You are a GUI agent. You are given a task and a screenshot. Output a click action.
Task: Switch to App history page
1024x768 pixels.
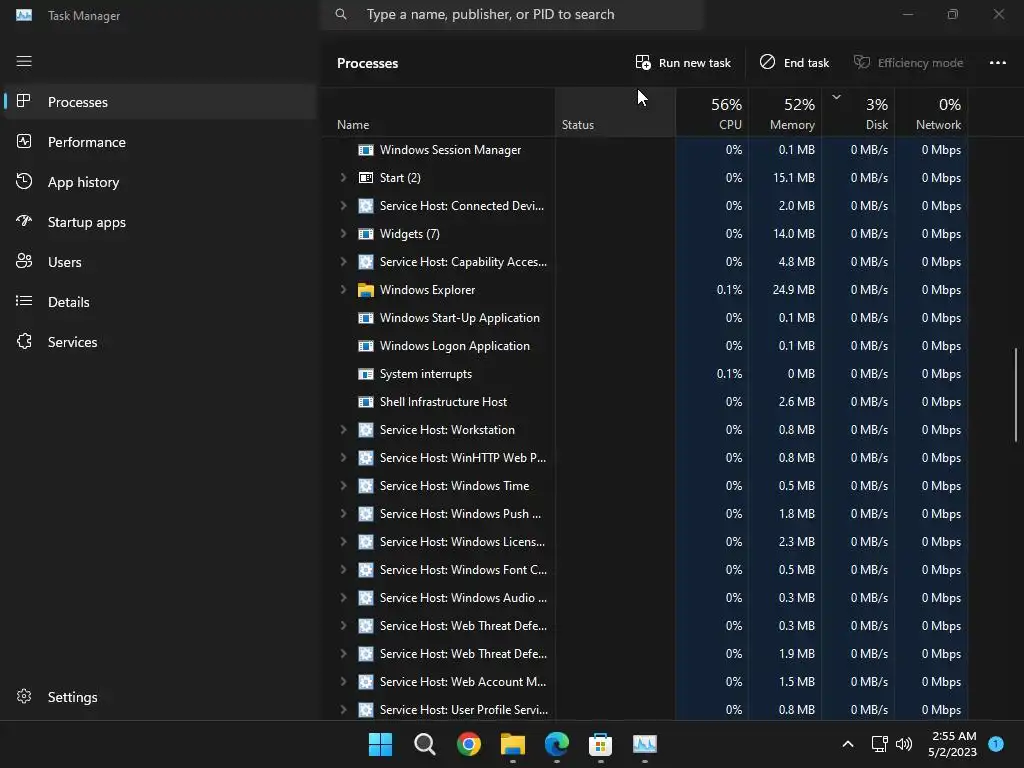coord(159,182)
